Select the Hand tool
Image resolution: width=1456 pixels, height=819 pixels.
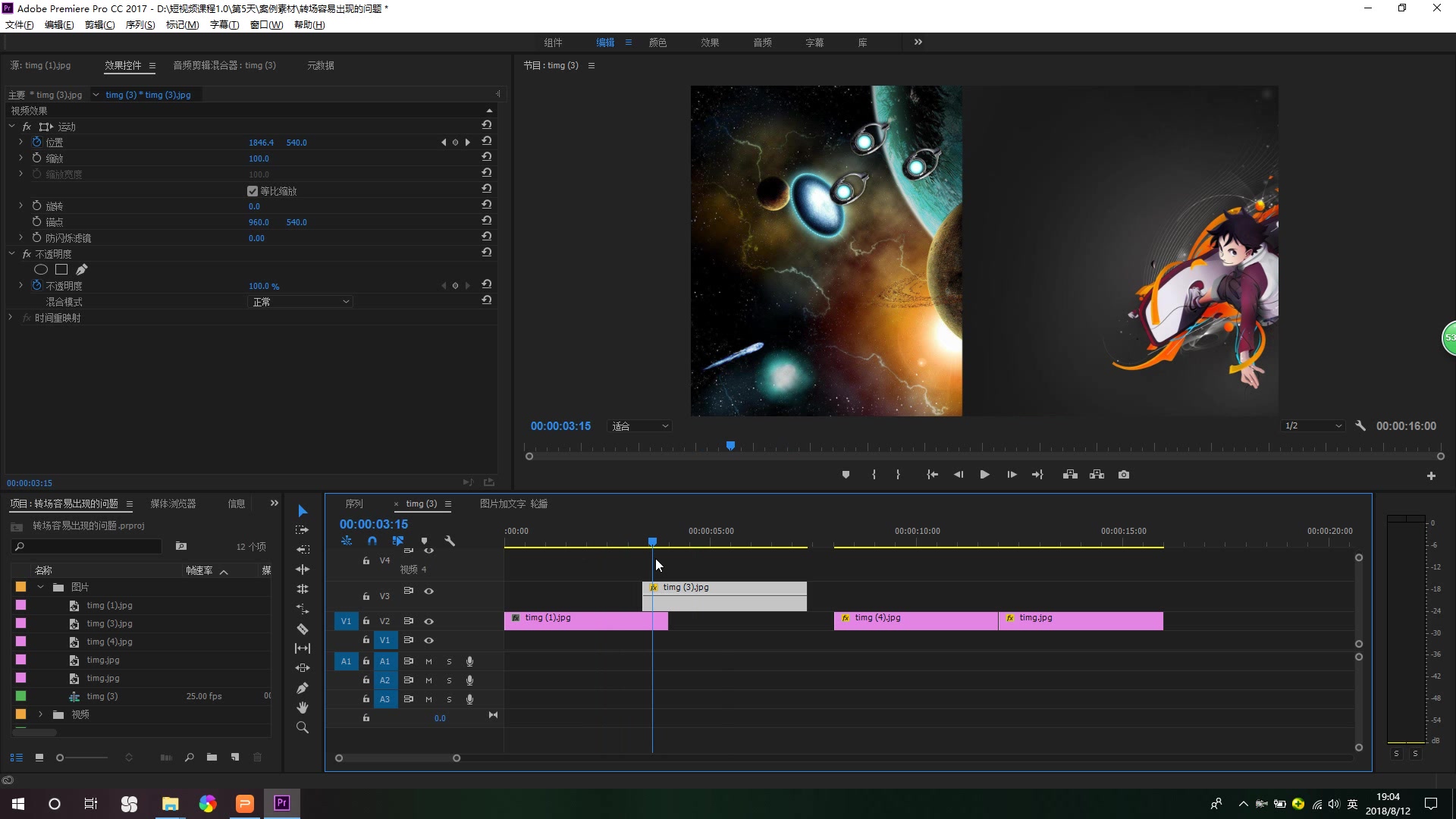303,708
